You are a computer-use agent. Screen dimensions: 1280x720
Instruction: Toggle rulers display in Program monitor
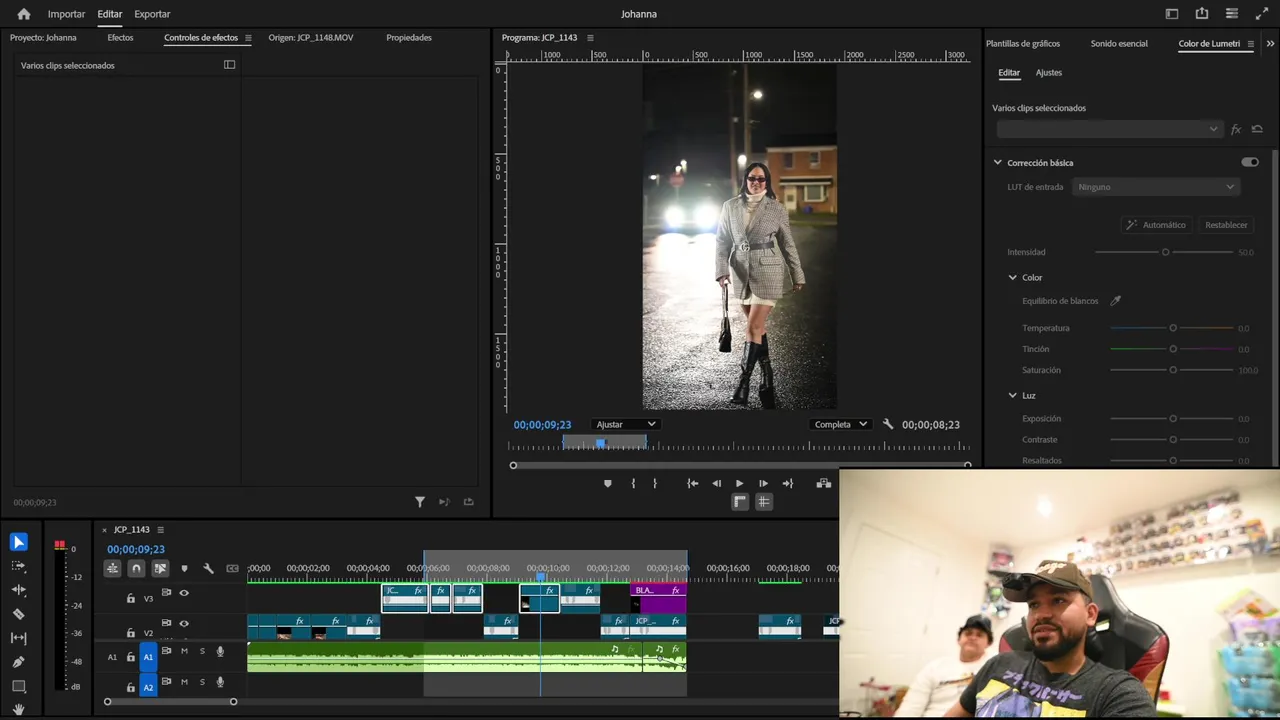click(740, 502)
